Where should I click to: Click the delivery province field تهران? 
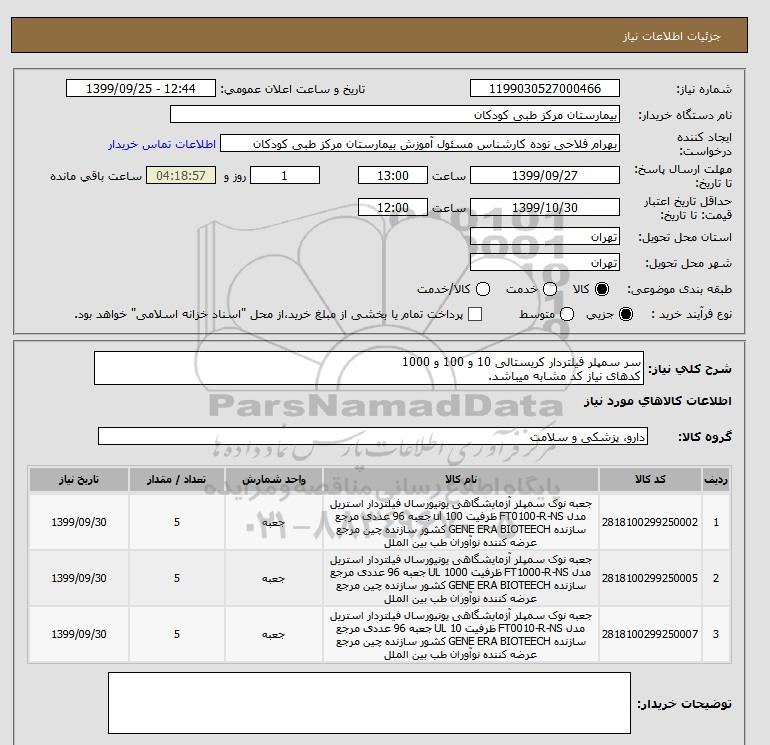545,237
